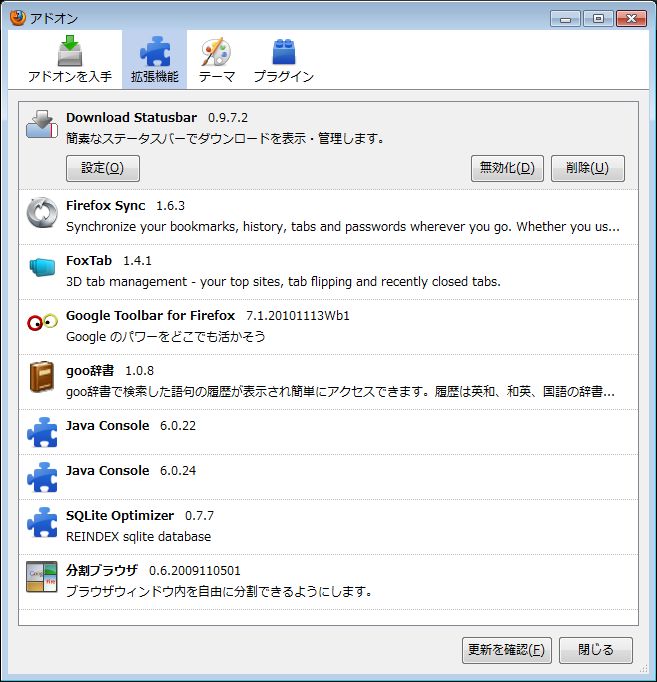The image size is (657, 682).
Task: Select the Firefox Sync add-on name
Action: (106, 205)
